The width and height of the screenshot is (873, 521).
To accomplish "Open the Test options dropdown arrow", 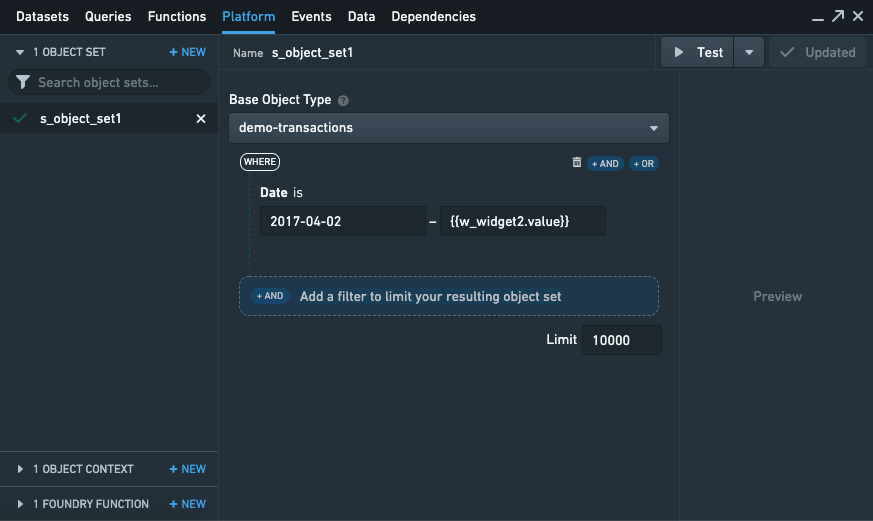I will [x=749, y=52].
